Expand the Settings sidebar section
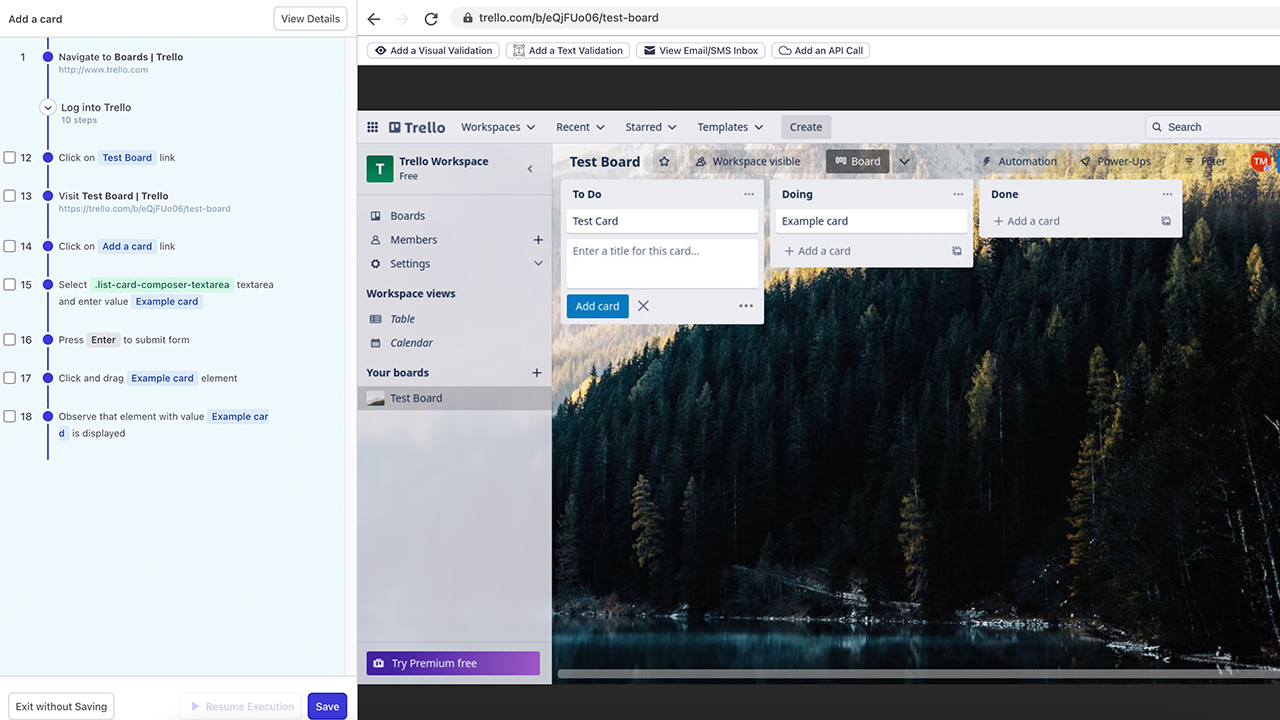The image size is (1280, 720). pos(538,264)
